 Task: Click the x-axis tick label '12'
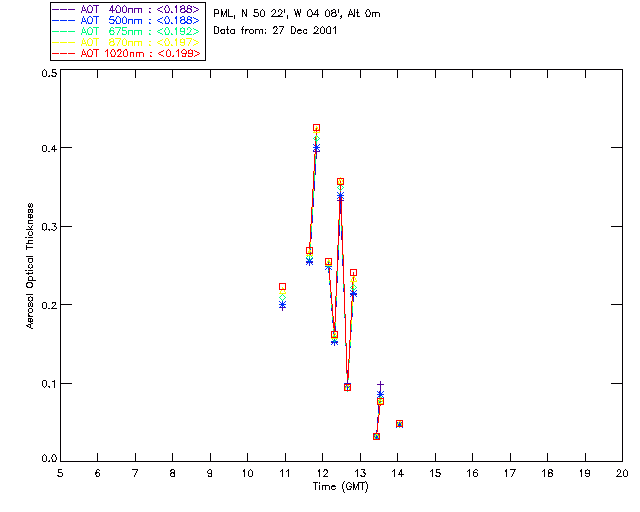(322, 473)
